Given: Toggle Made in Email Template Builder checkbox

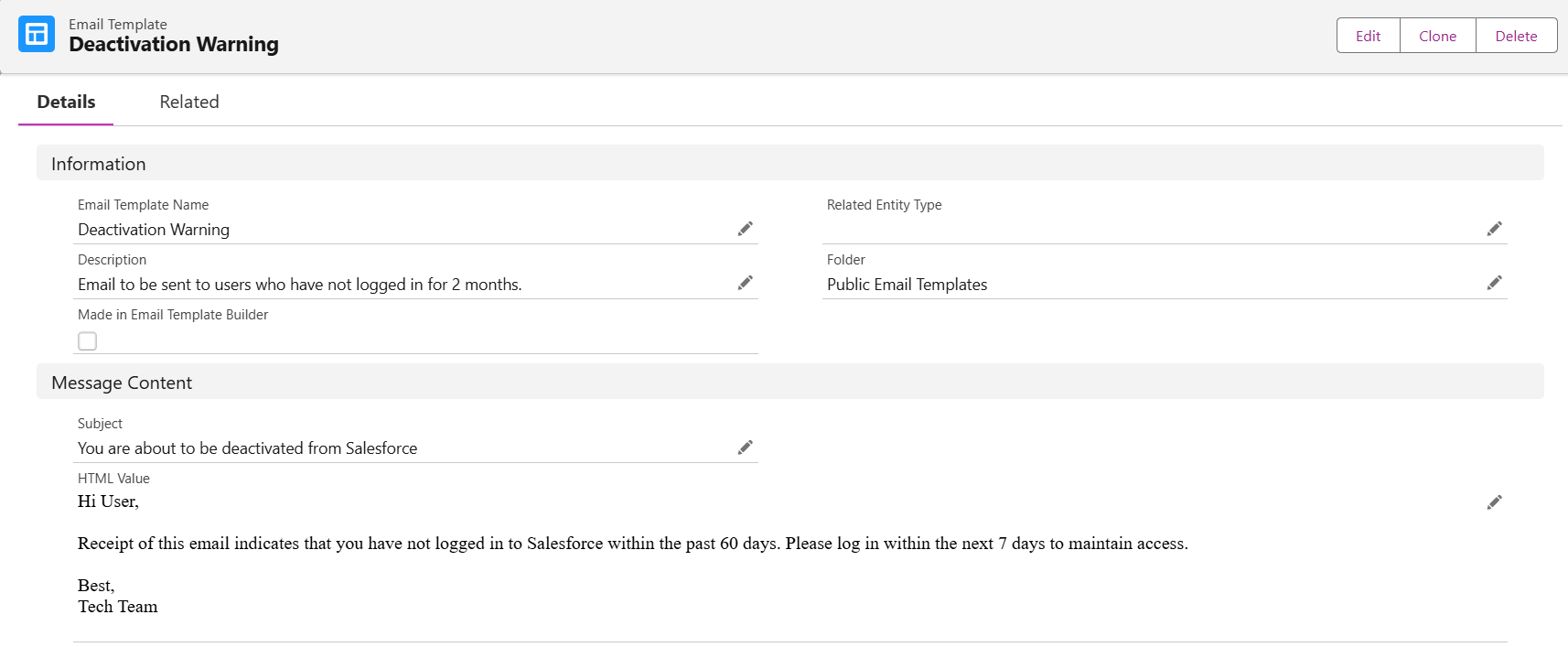Looking at the screenshot, I should [x=88, y=341].
